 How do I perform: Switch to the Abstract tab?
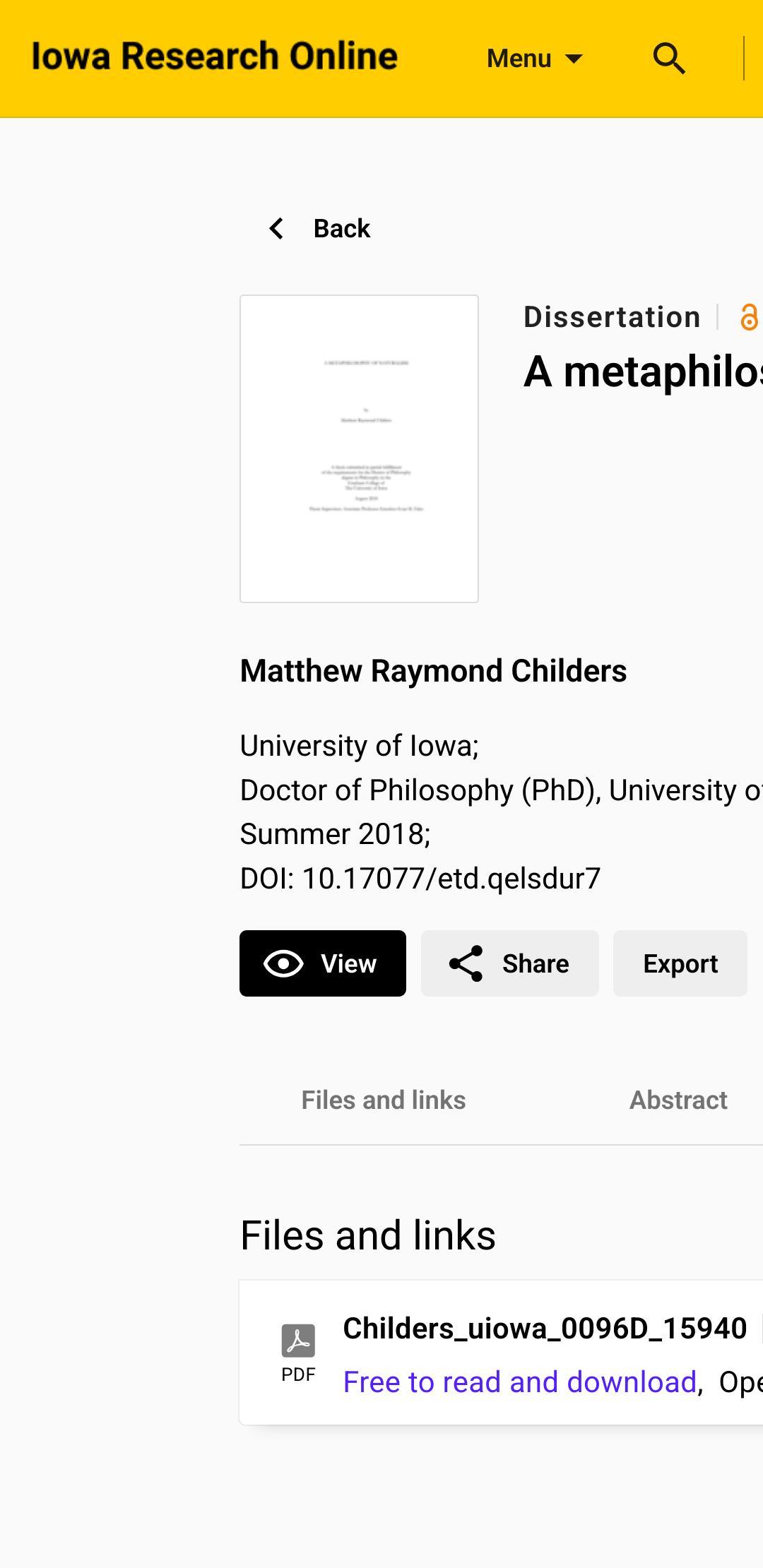678,1100
